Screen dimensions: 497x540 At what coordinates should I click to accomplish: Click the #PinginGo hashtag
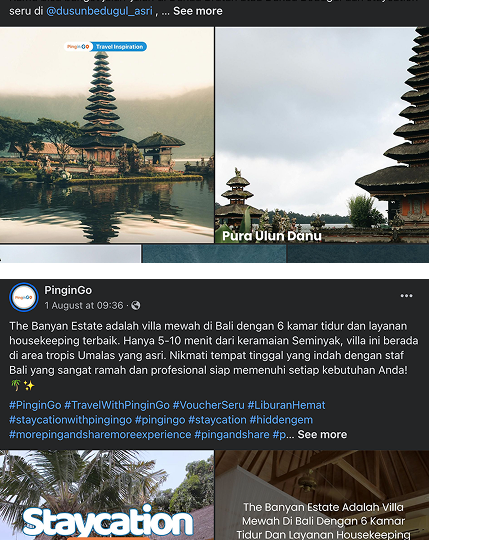pos(35,405)
